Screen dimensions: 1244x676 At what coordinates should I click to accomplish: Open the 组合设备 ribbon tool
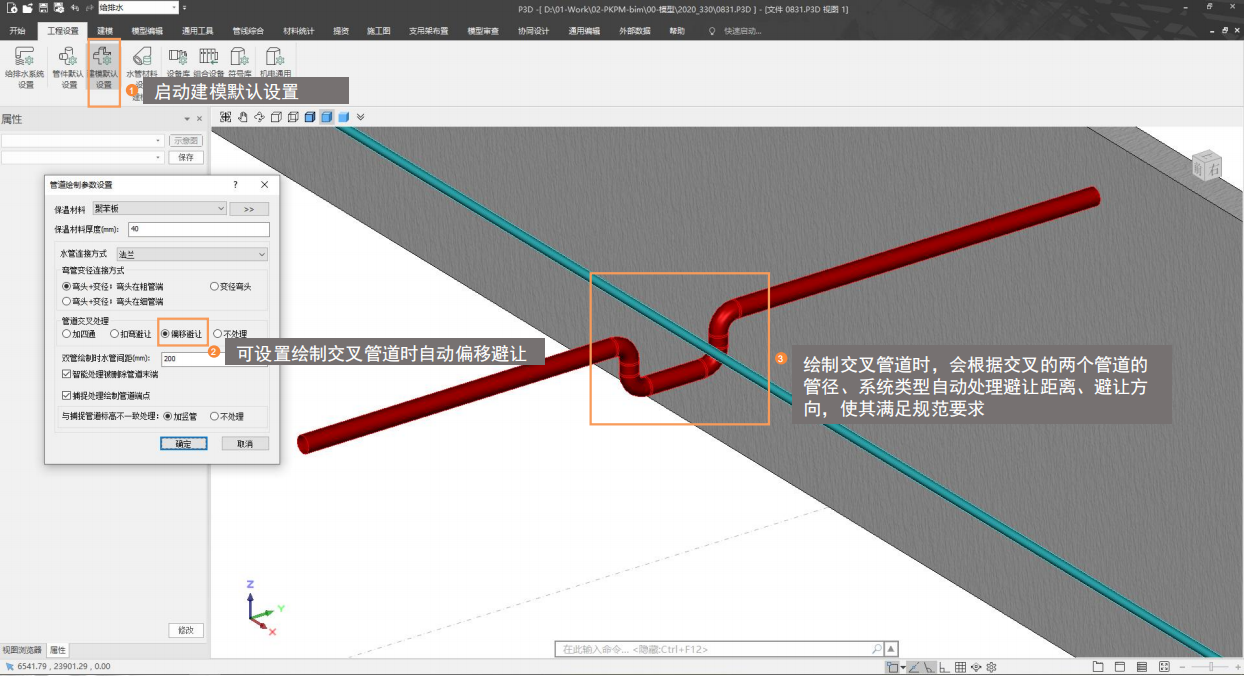(208, 64)
